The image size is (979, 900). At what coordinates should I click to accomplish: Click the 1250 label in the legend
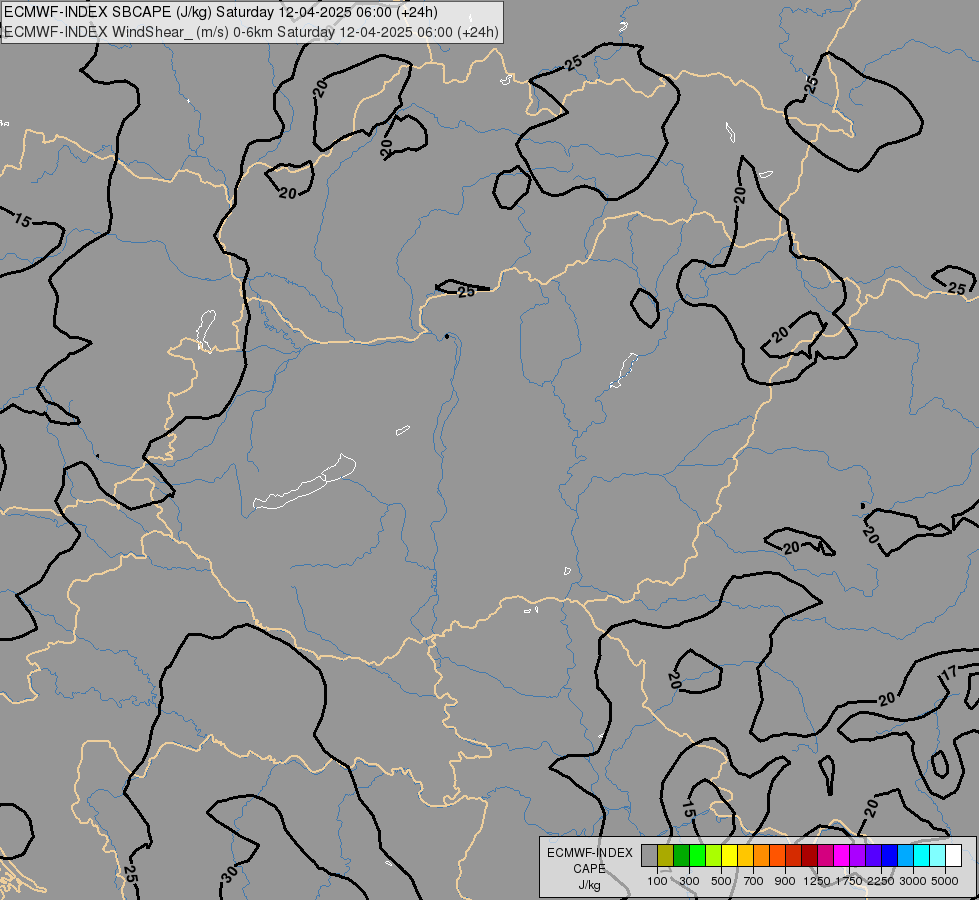coord(817,881)
